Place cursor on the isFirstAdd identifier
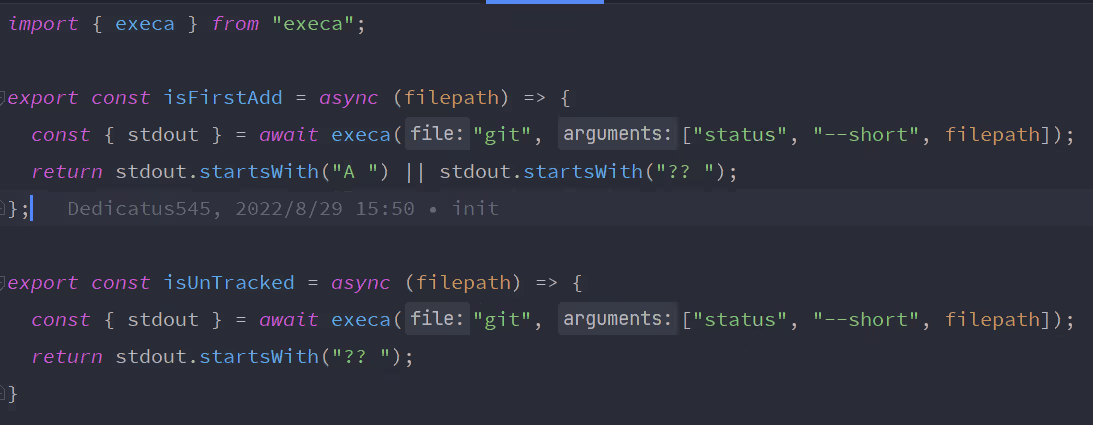The height and width of the screenshot is (425, 1093). click(223, 98)
